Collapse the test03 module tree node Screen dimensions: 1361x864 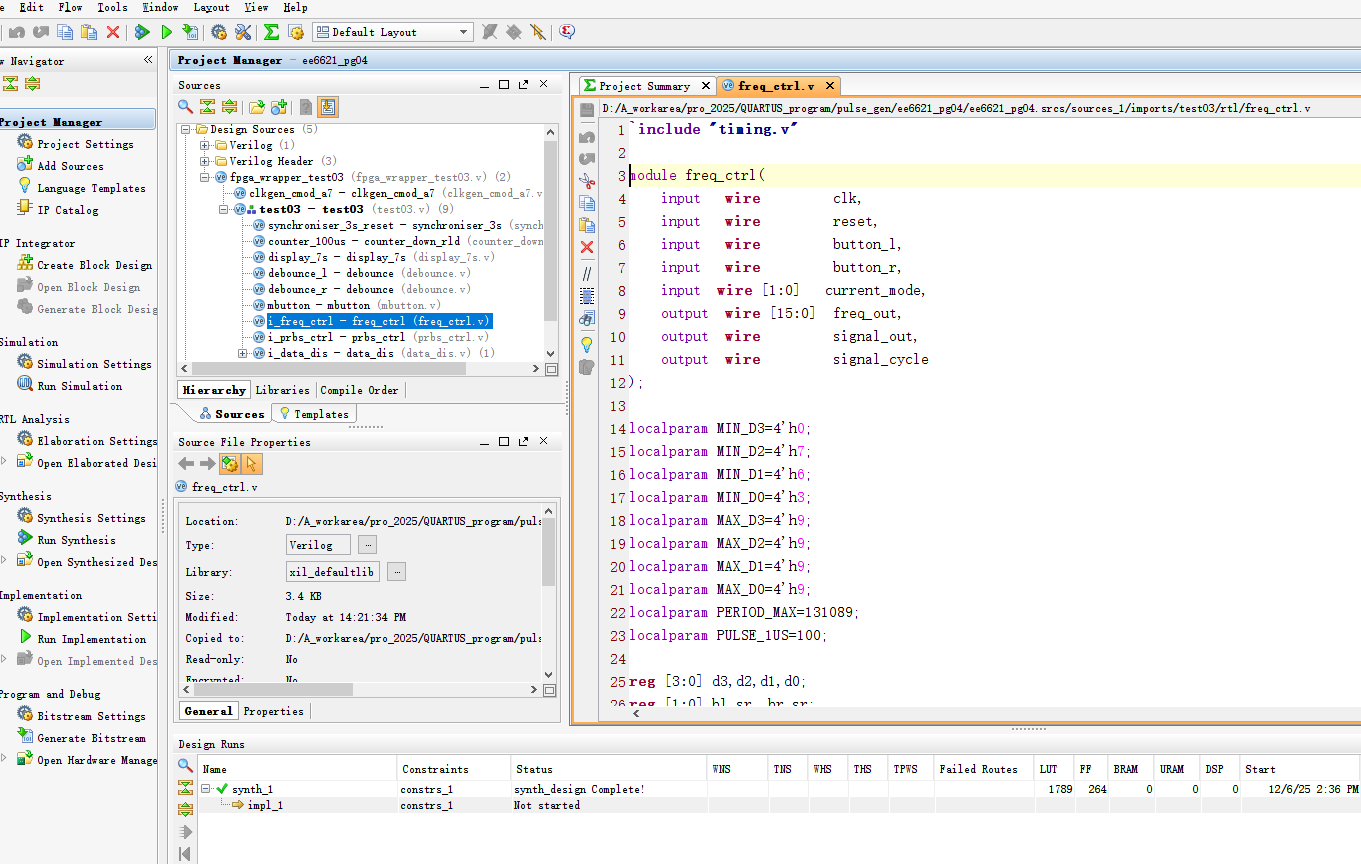224,209
